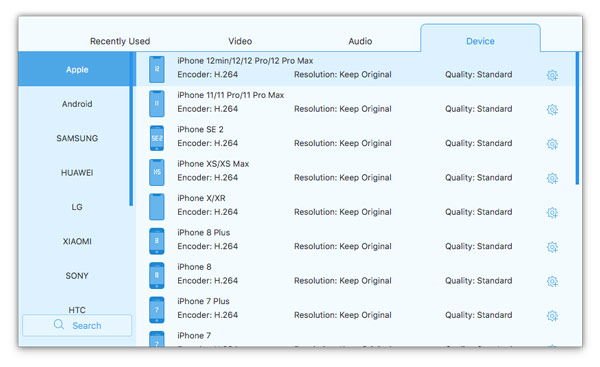The width and height of the screenshot is (600, 367).
Task: Switch to the Audio tab
Action: [x=360, y=41]
